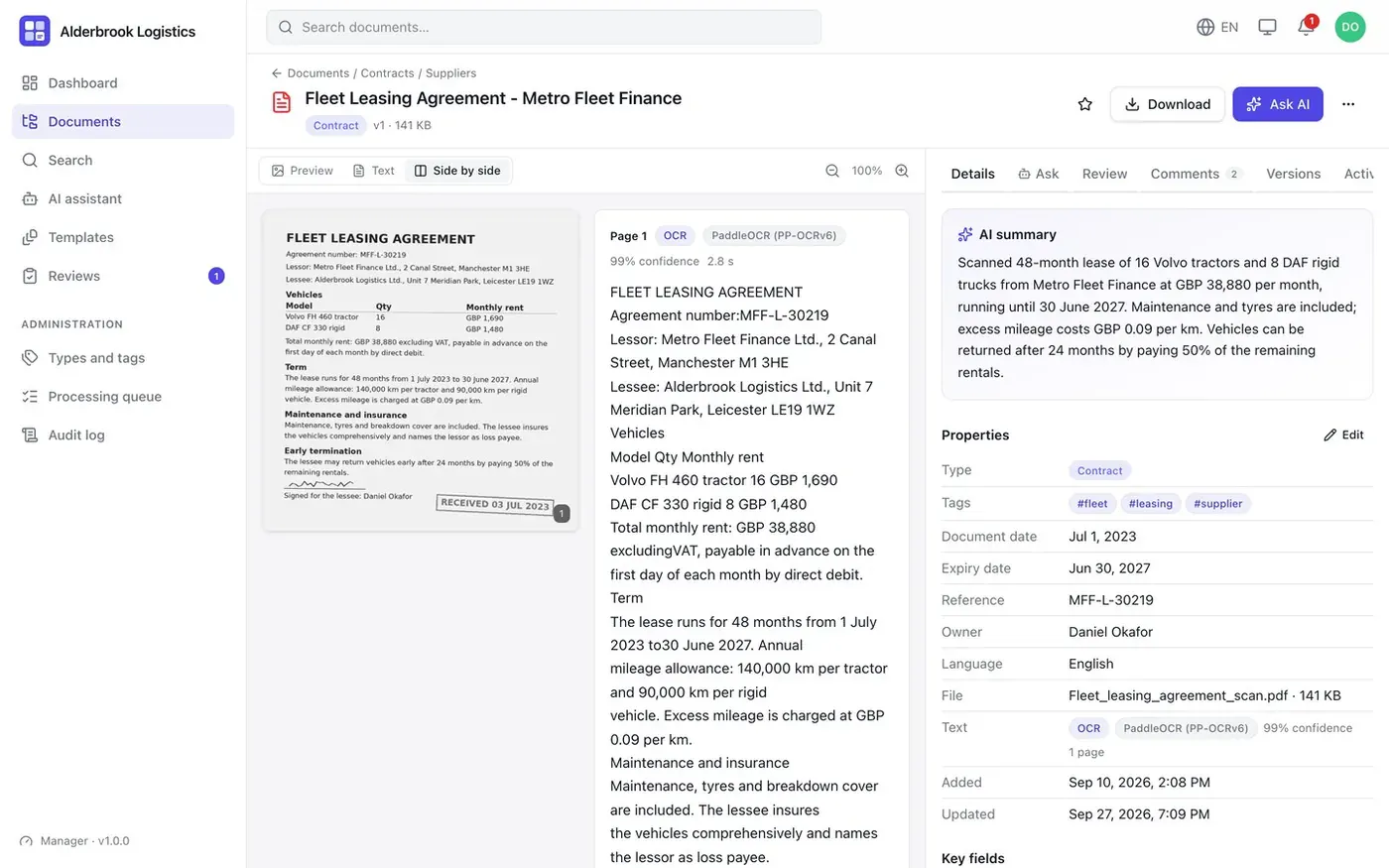Open the DO user avatar

click(1350, 27)
